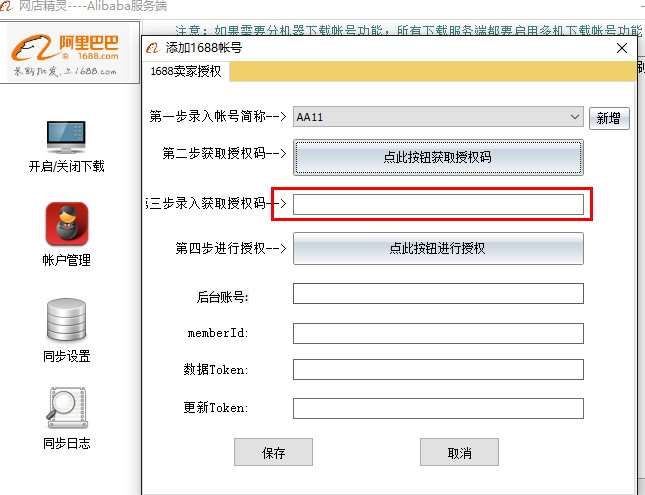Click the 第一步录入帐号简称 label
645x495 pixels.
click(218, 116)
